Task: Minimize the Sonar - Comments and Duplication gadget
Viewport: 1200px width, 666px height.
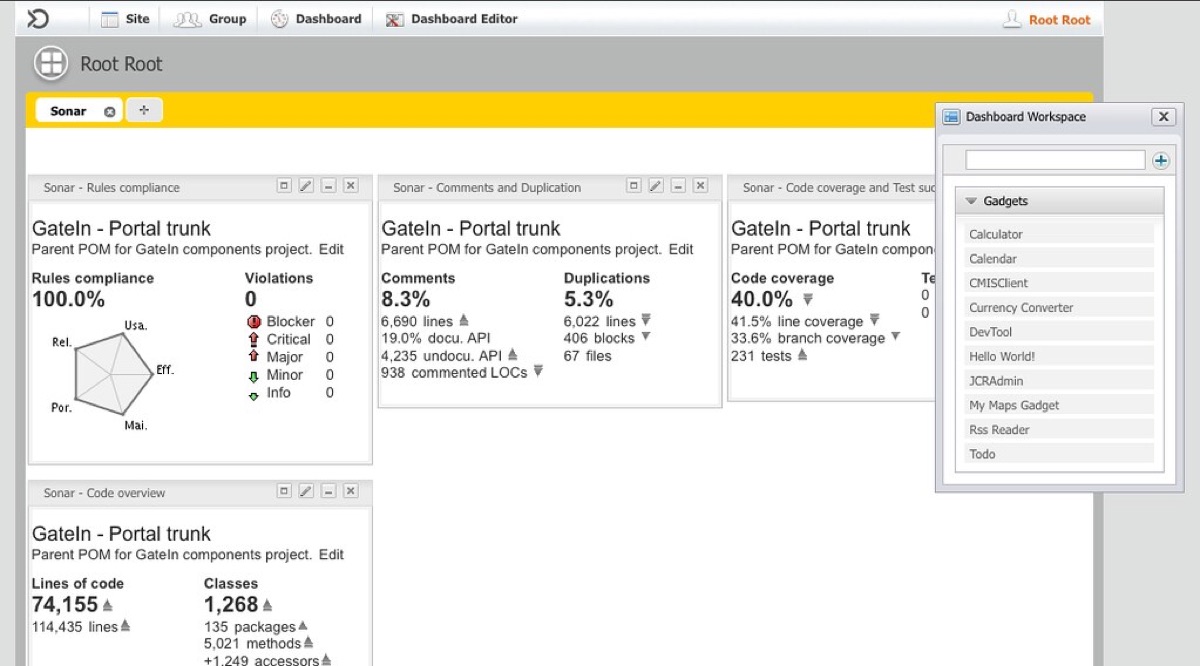Action: 678,186
